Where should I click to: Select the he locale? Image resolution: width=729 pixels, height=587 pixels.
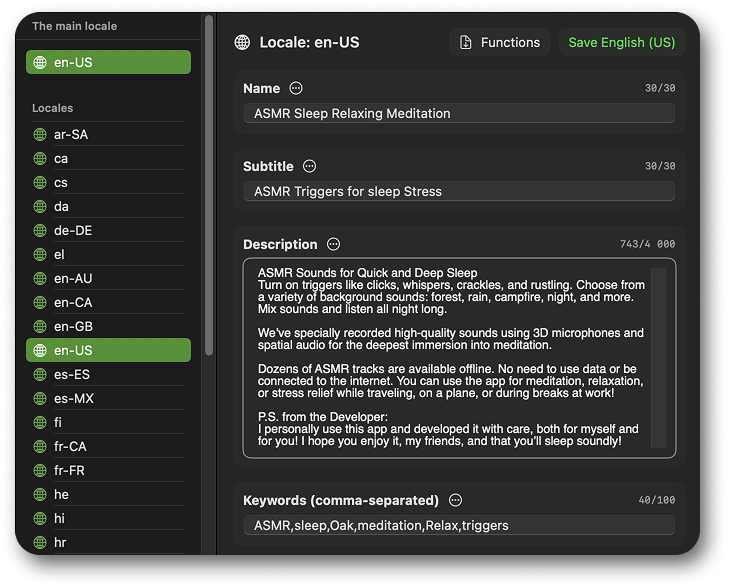[x=108, y=495]
